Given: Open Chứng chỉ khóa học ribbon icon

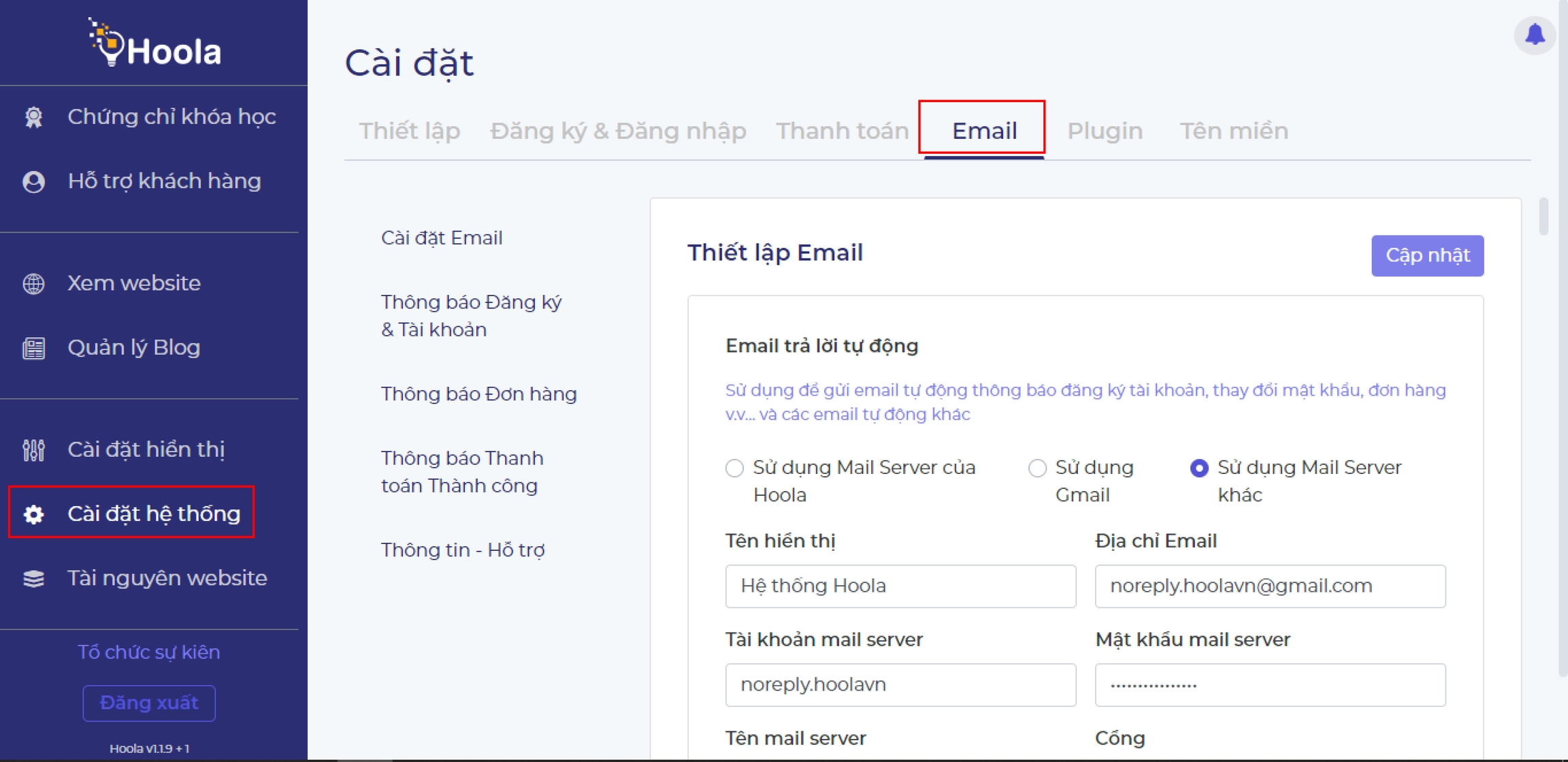Looking at the screenshot, I should click(x=33, y=117).
